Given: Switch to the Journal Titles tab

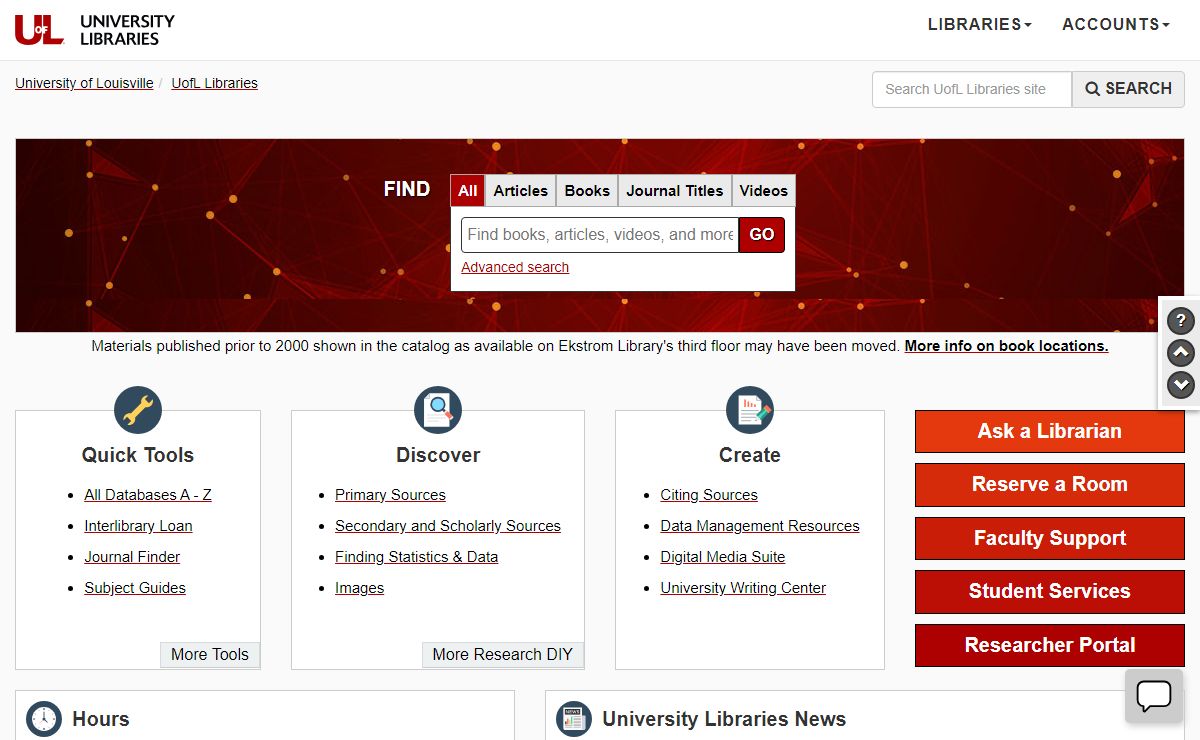Looking at the screenshot, I should (675, 190).
